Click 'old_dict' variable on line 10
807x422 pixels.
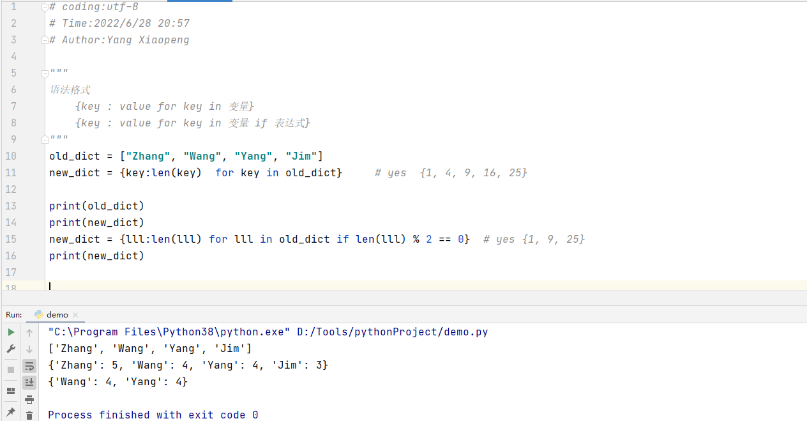(x=75, y=156)
